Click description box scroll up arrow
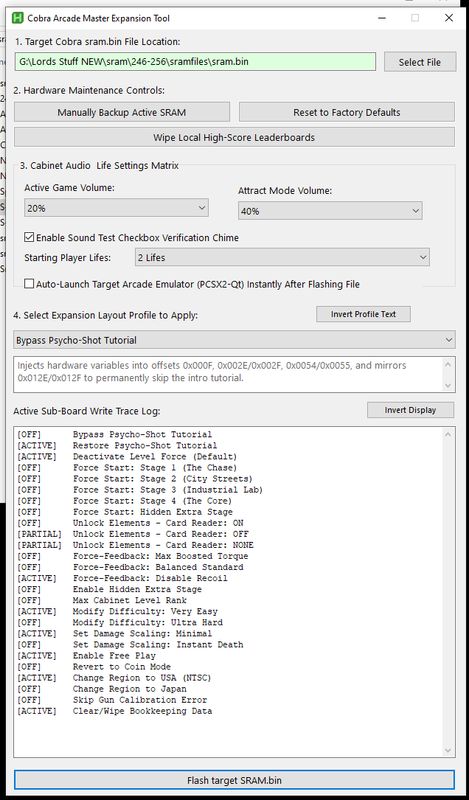This screenshot has height=800, width=469. coord(449,364)
